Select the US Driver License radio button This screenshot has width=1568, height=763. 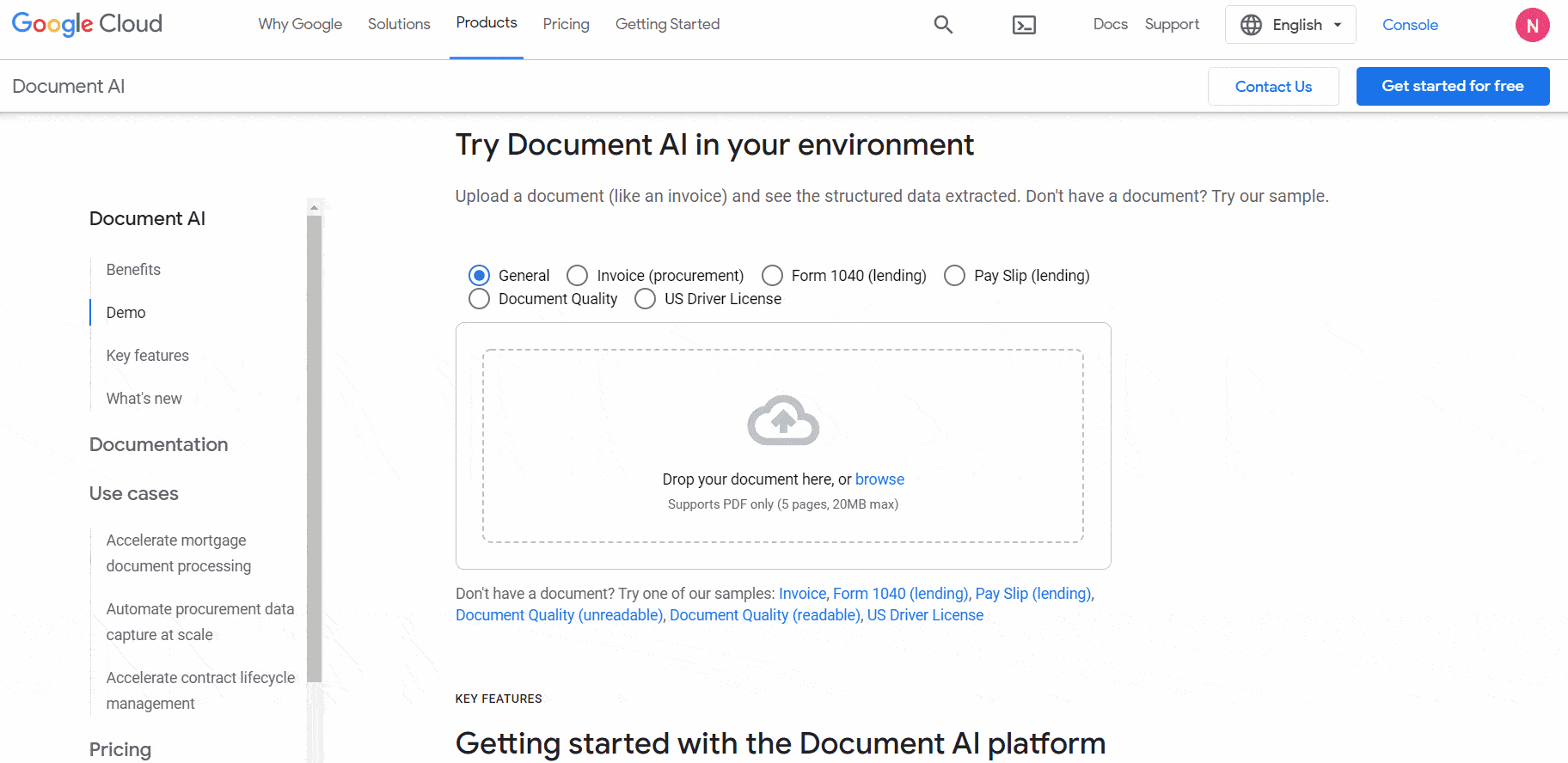[x=645, y=299]
